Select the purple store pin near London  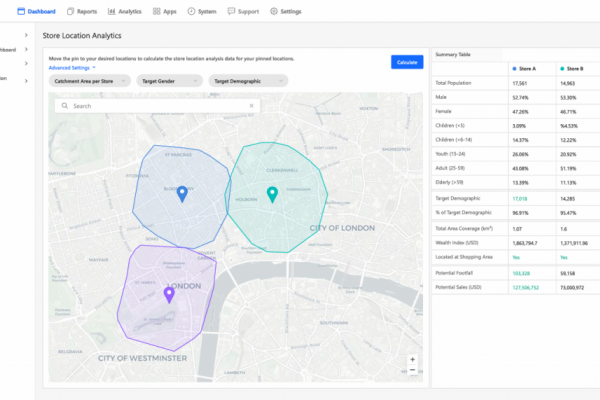[x=168, y=294]
